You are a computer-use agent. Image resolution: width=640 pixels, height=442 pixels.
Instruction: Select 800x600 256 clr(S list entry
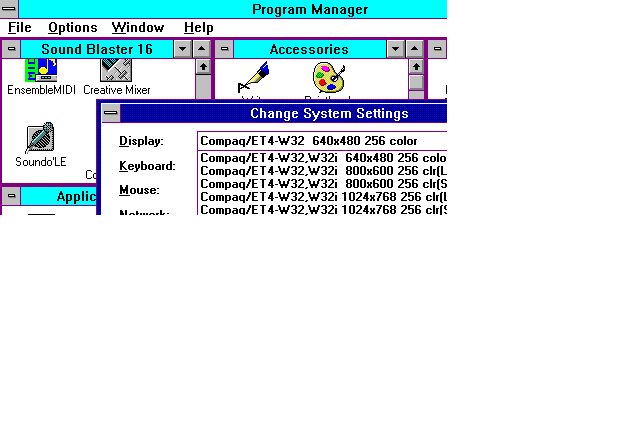point(323,184)
